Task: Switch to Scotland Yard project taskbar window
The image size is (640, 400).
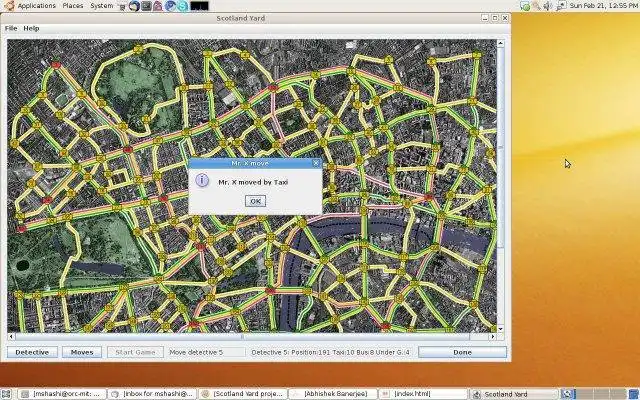Action: point(243,394)
